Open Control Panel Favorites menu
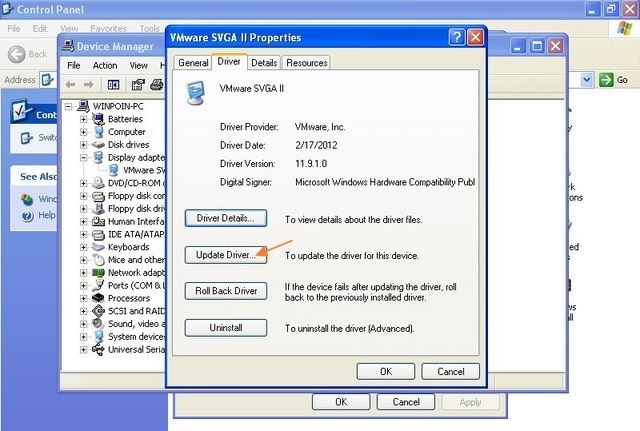Viewport: 640px width, 431px height. [x=109, y=29]
